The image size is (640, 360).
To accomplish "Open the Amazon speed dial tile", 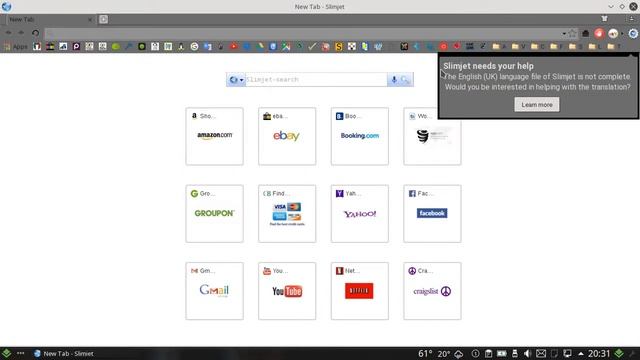I will click(x=214, y=136).
